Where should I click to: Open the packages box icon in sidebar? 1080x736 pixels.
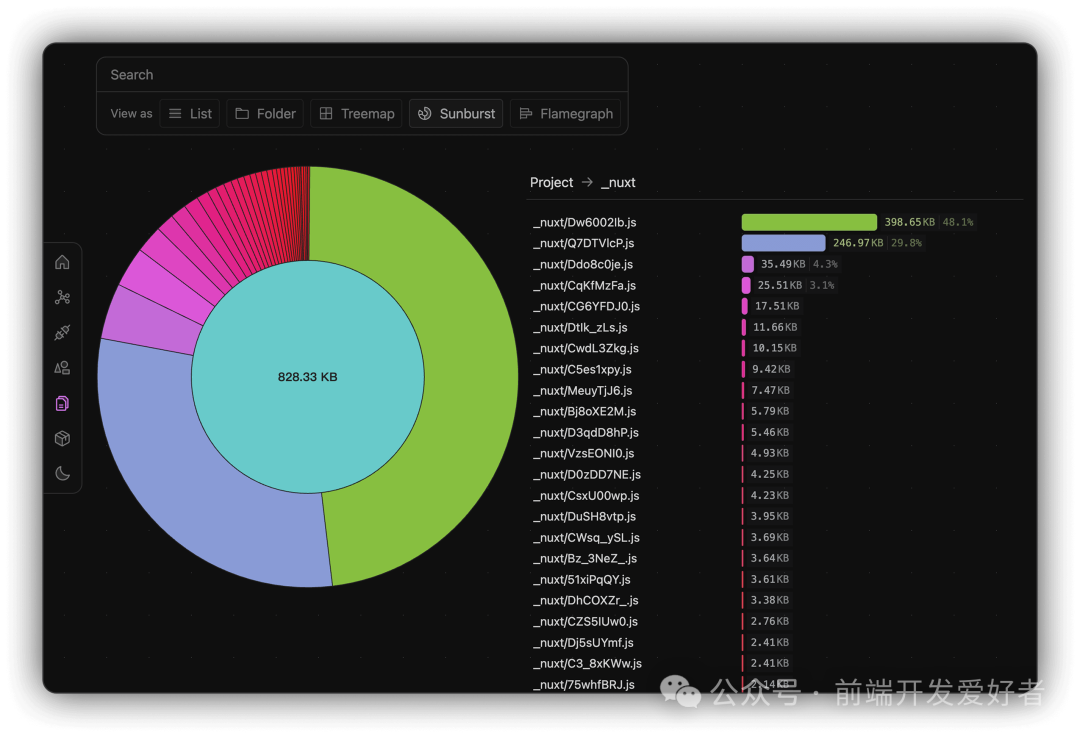pos(62,438)
